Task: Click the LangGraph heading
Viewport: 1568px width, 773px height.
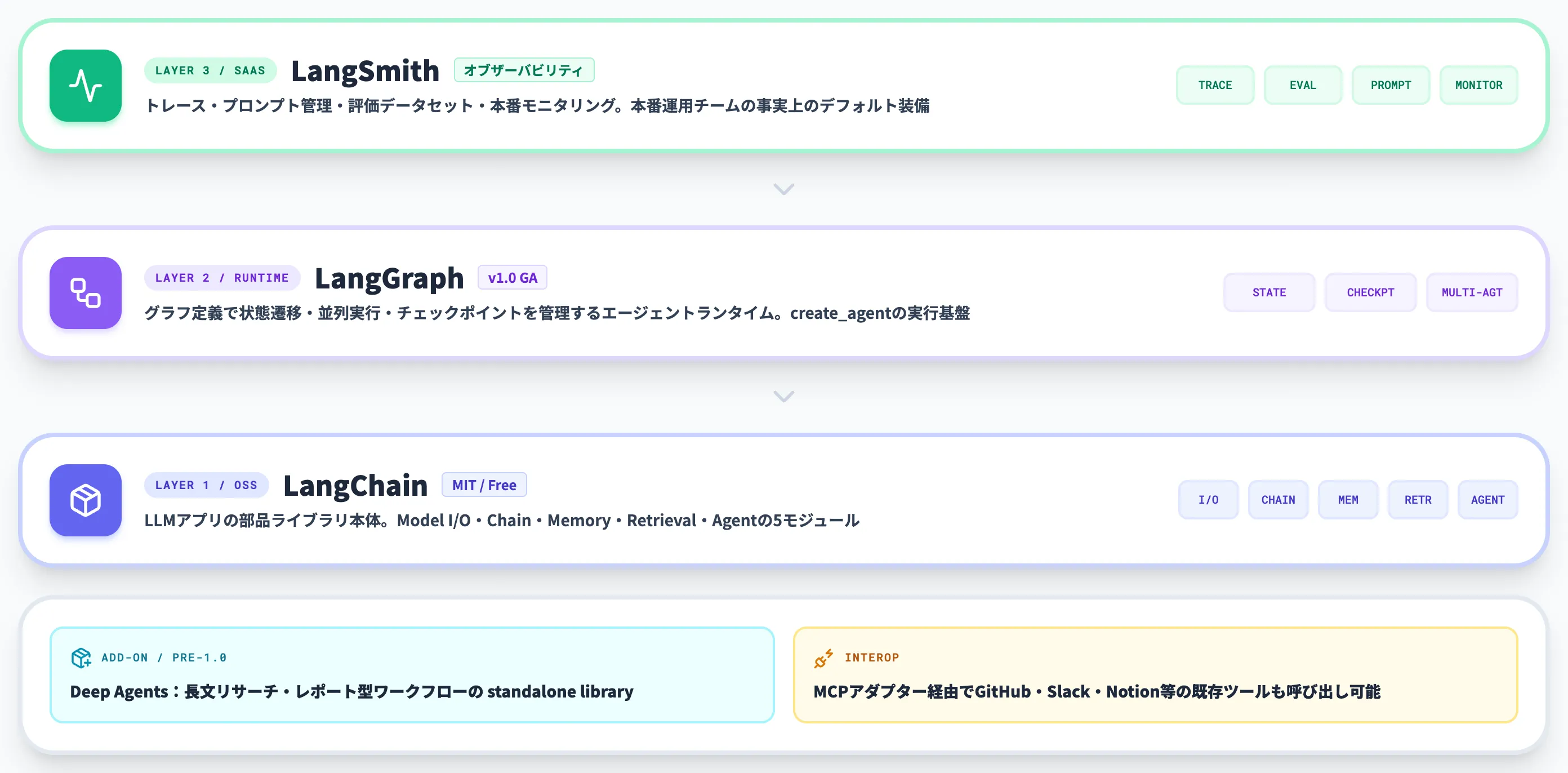Action: 389,278
